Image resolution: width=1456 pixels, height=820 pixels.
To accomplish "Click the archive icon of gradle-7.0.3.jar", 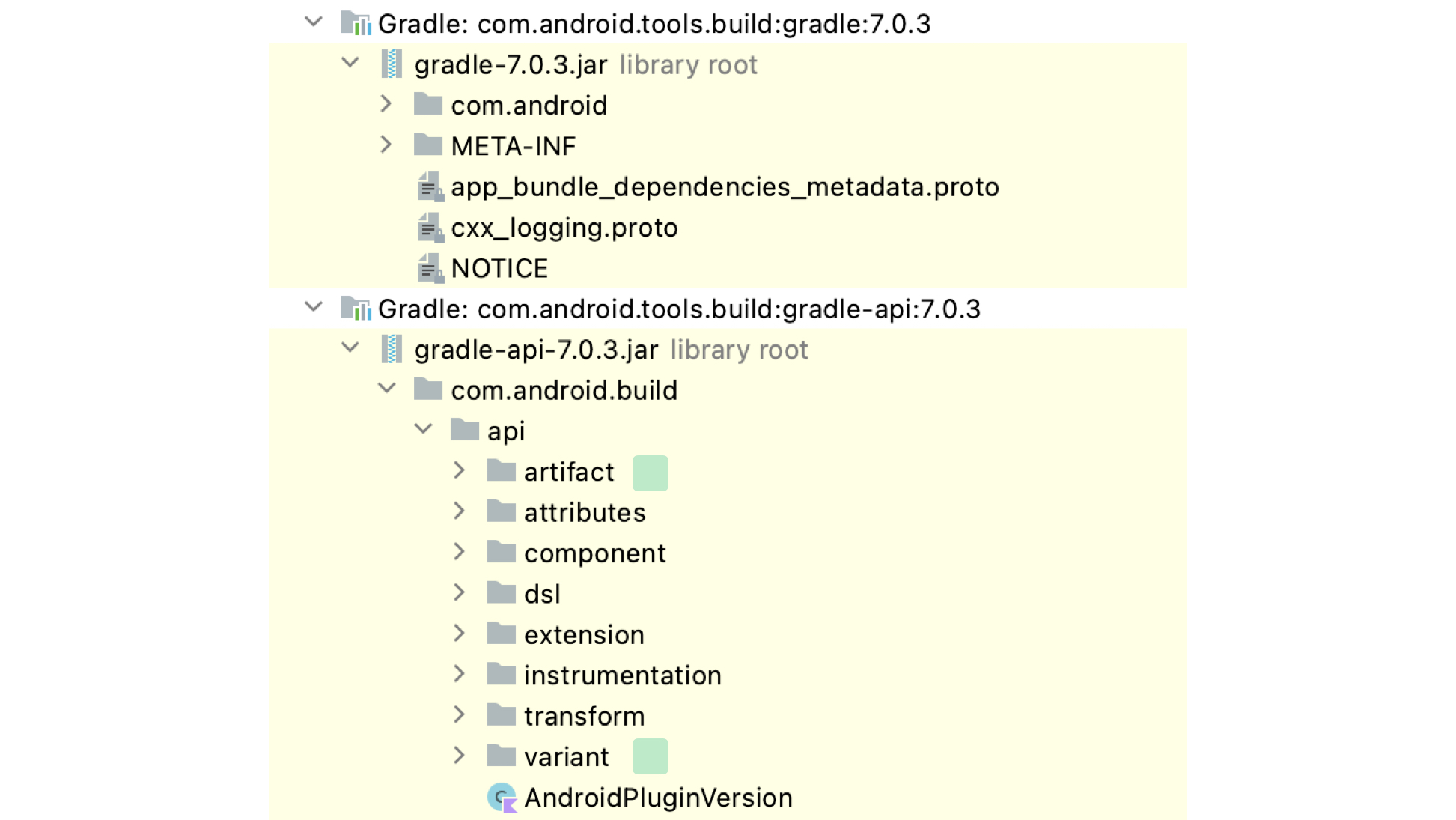I will click(392, 64).
